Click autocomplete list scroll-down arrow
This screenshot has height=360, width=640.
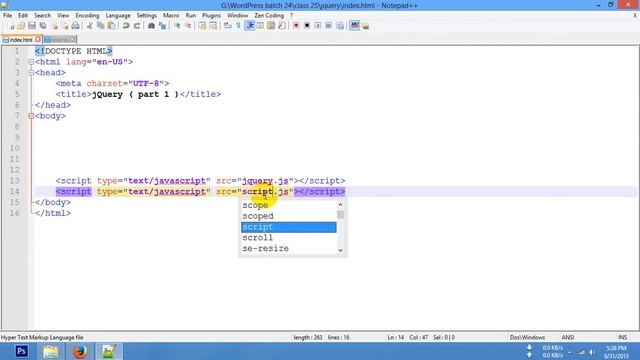pyautogui.click(x=340, y=250)
